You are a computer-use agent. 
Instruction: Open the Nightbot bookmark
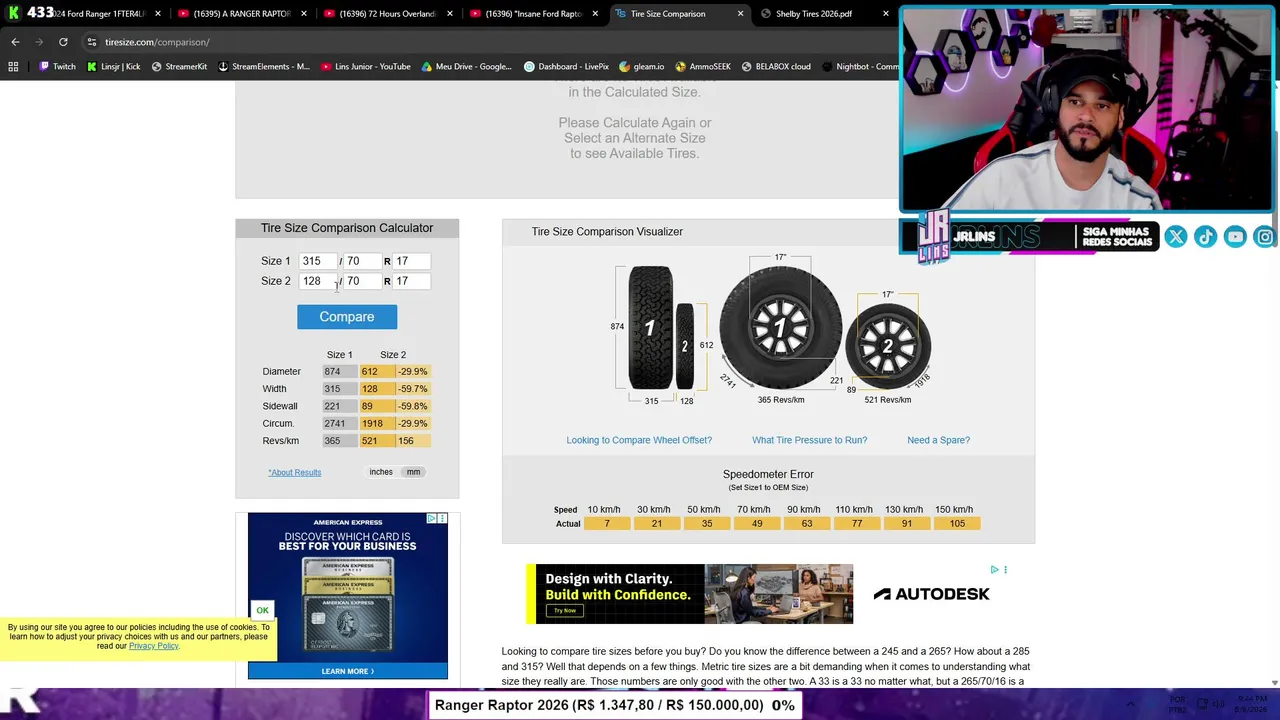860,67
